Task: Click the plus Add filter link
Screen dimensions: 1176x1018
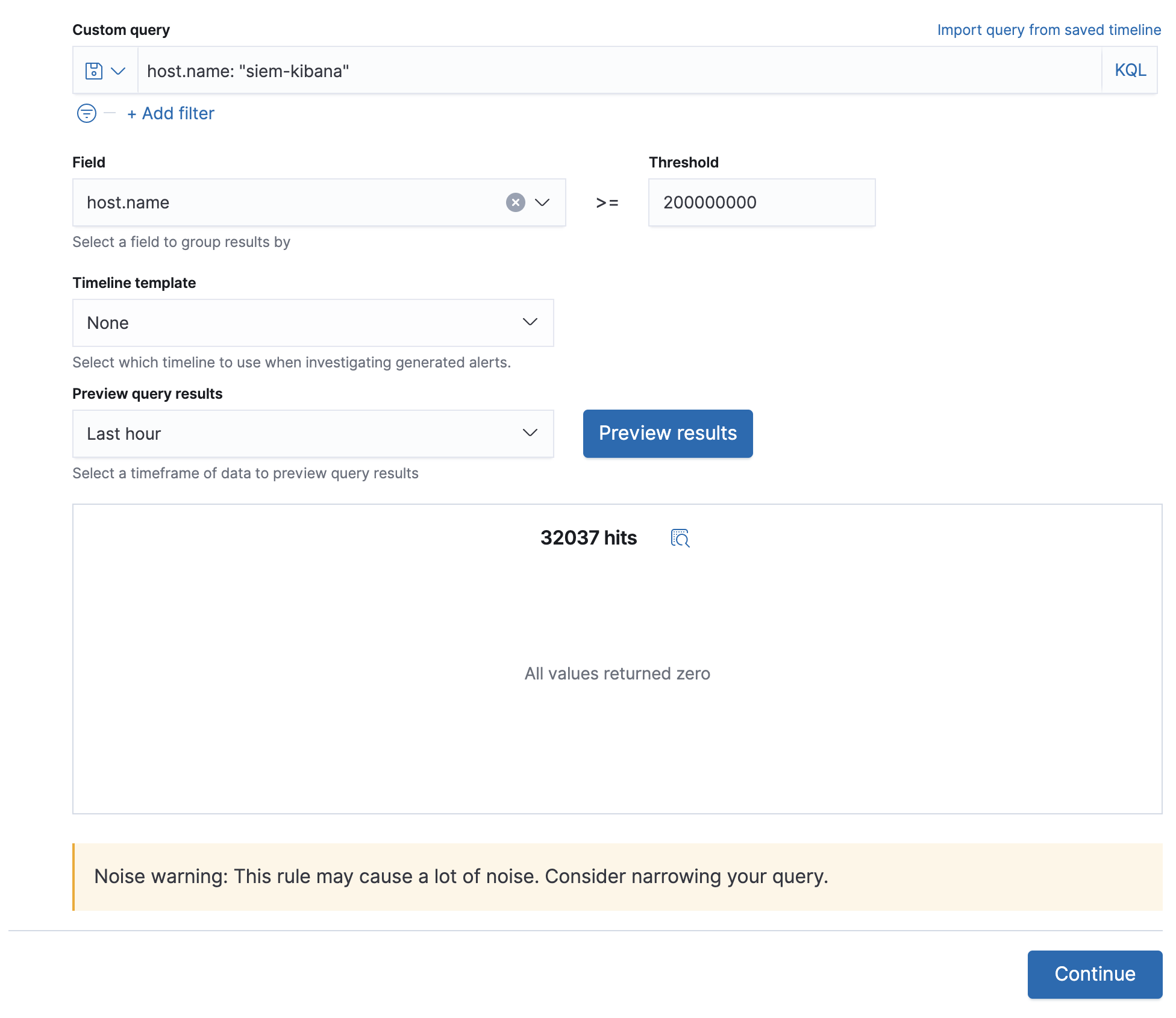Action: (x=171, y=113)
